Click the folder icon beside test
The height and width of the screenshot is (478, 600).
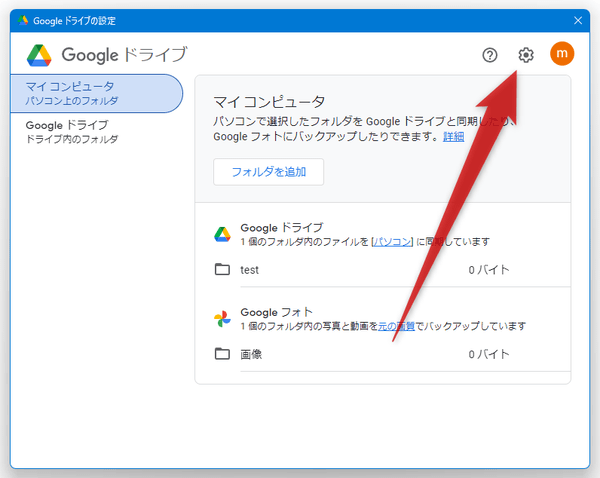click(222, 269)
